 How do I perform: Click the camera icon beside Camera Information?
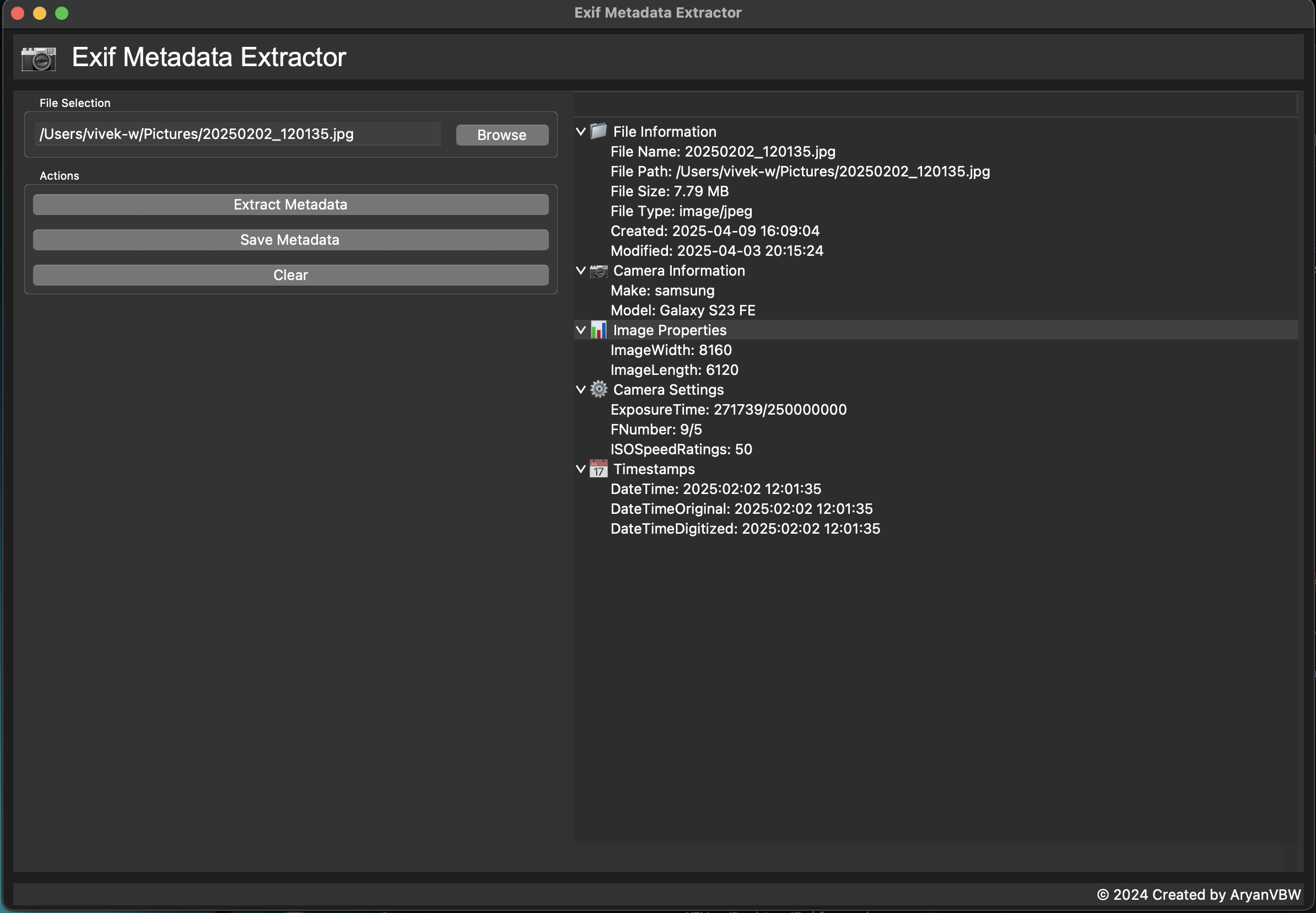pyautogui.click(x=597, y=271)
